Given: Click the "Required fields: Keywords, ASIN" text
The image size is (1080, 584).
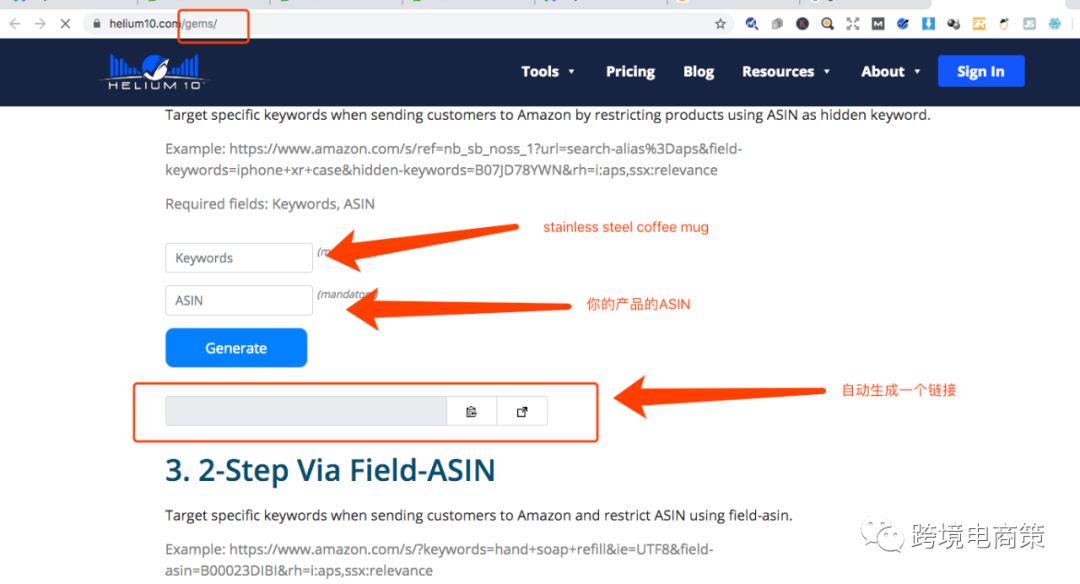Looking at the screenshot, I should 270,204.
